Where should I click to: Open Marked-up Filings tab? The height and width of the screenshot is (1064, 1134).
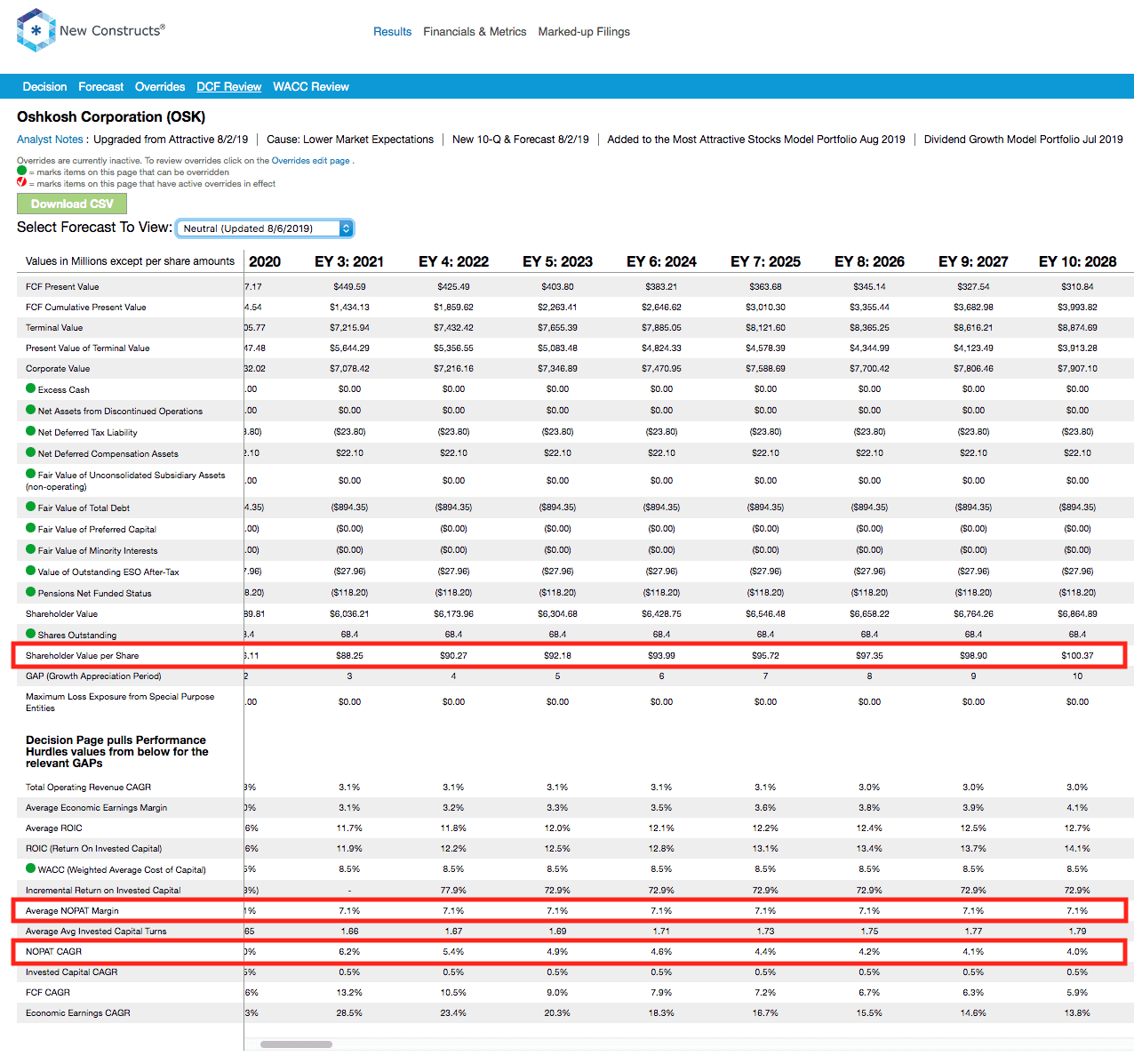[584, 31]
